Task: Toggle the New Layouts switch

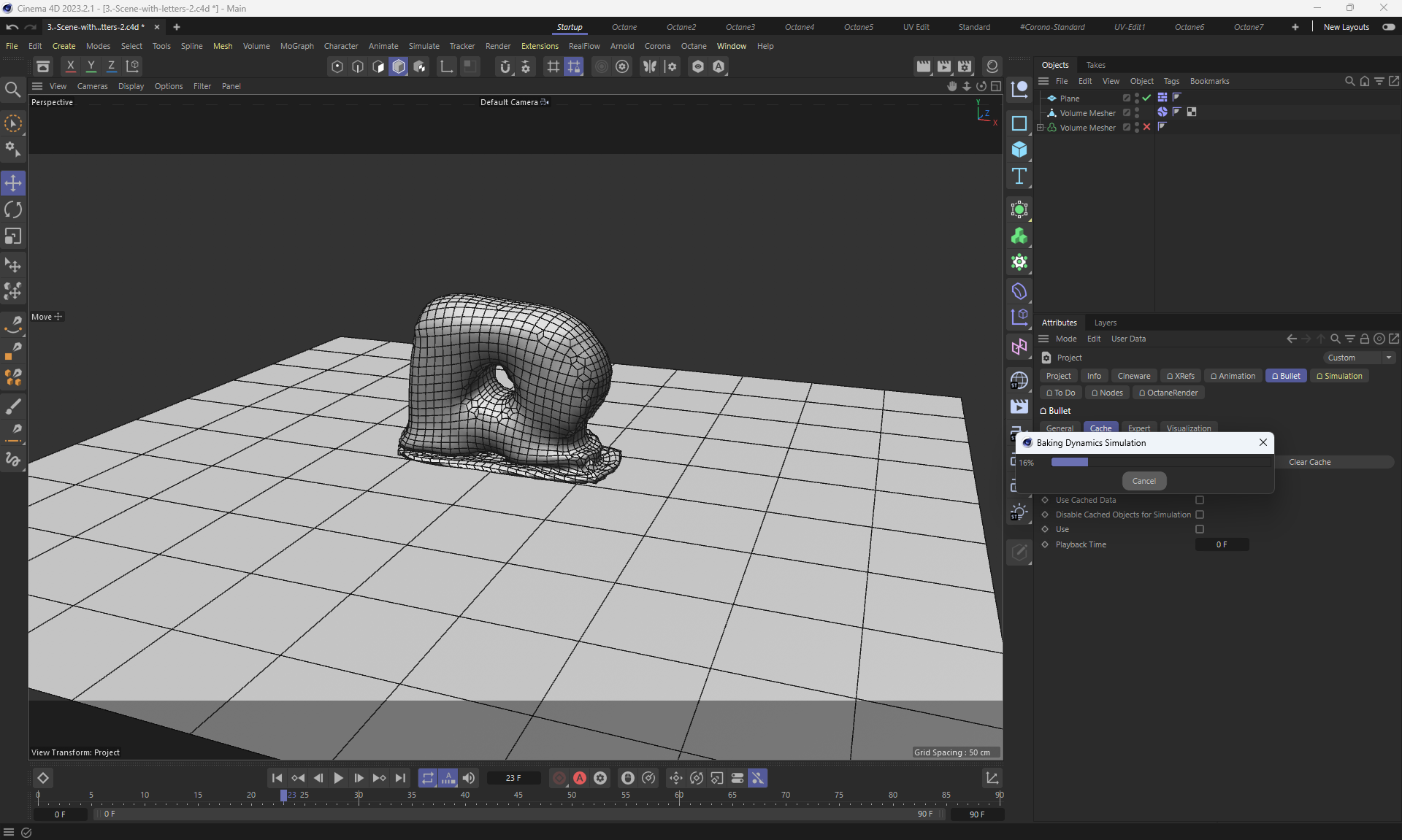Action: click(x=1388, y=27)
